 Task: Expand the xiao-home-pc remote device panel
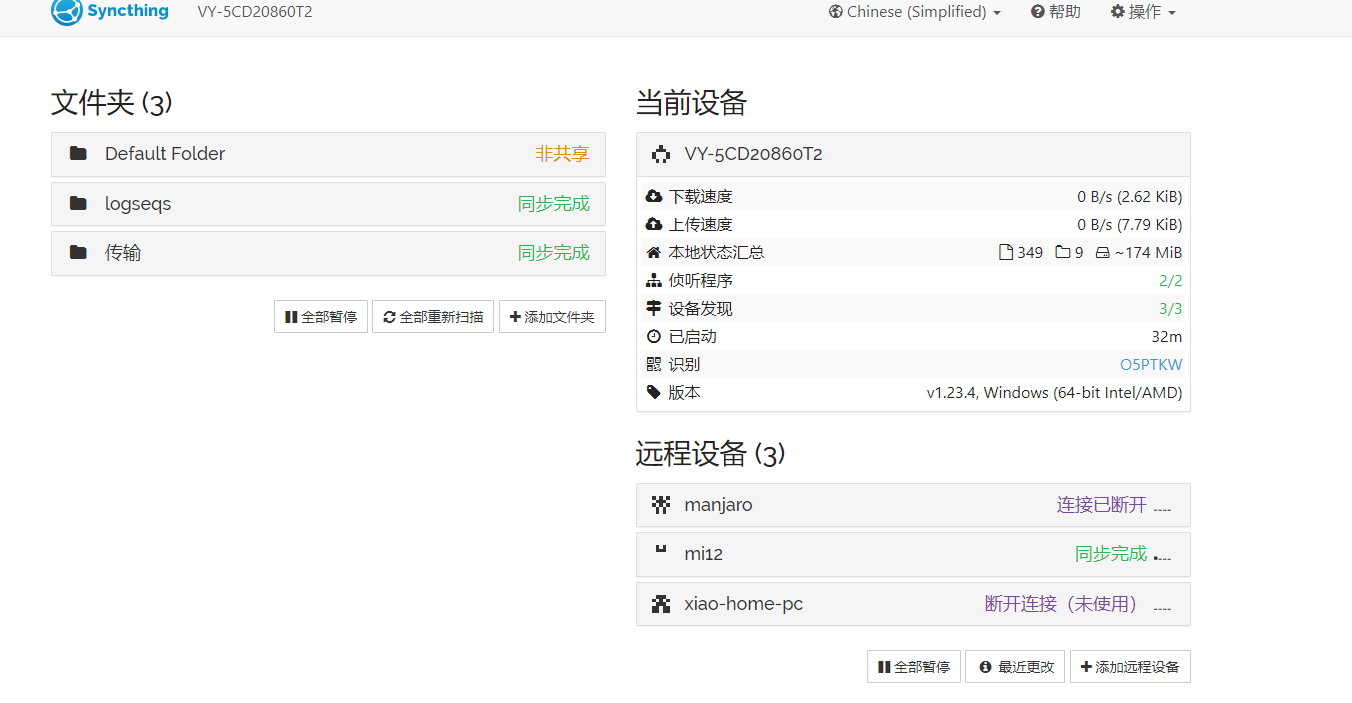(x=913, y=604)
